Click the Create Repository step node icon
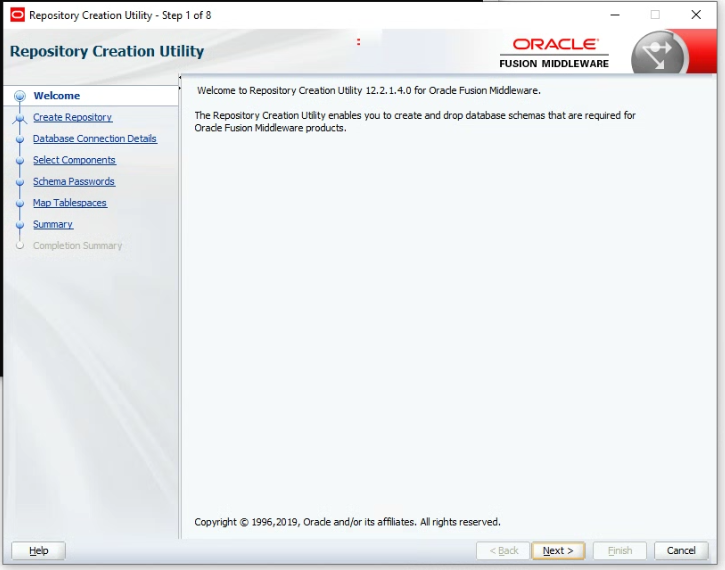The width and height of the screenshot is (725, 570). point(19,118)
